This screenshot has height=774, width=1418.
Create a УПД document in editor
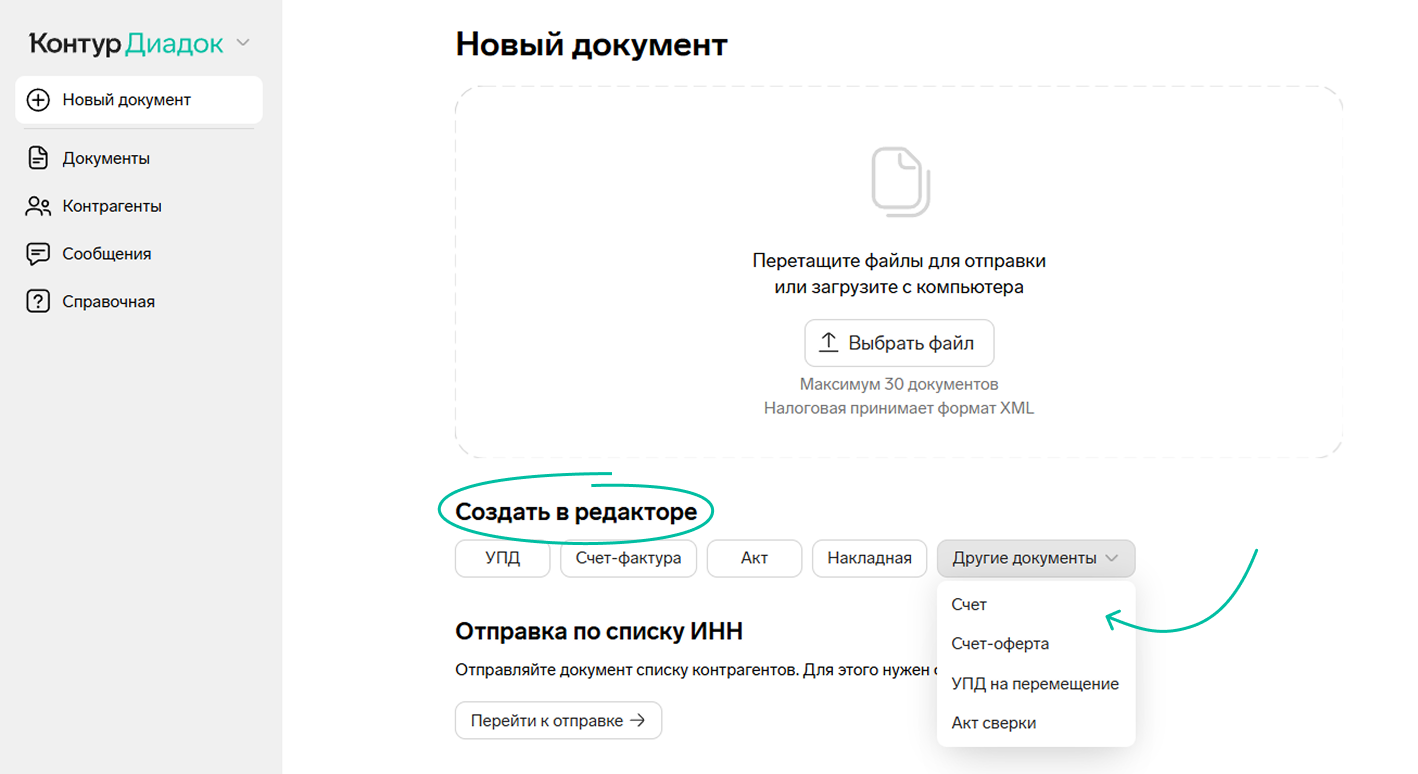pyautogui.click(x=502, y=558)
